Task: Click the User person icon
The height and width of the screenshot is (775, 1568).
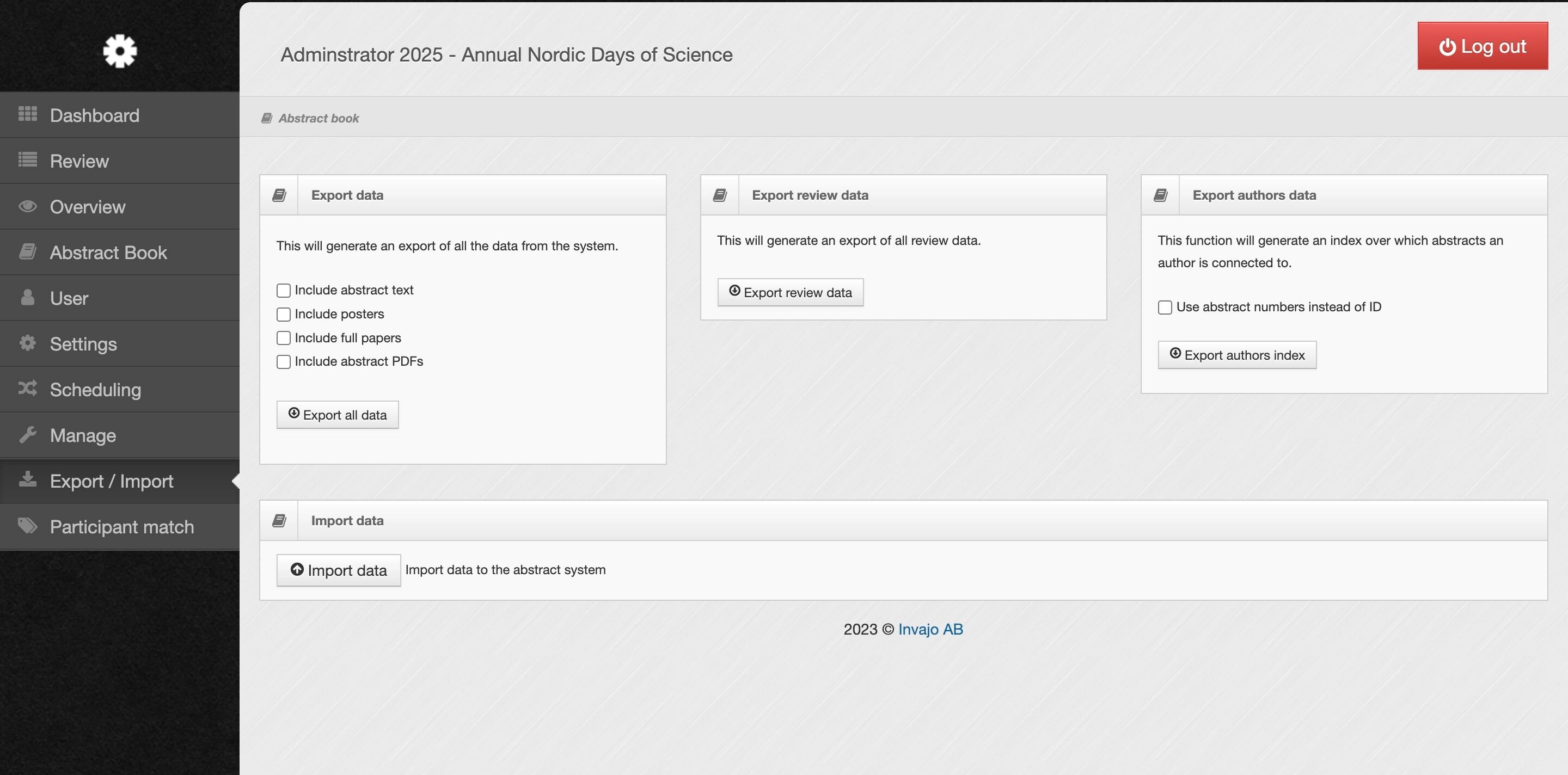Action: [x=27, y=298]
